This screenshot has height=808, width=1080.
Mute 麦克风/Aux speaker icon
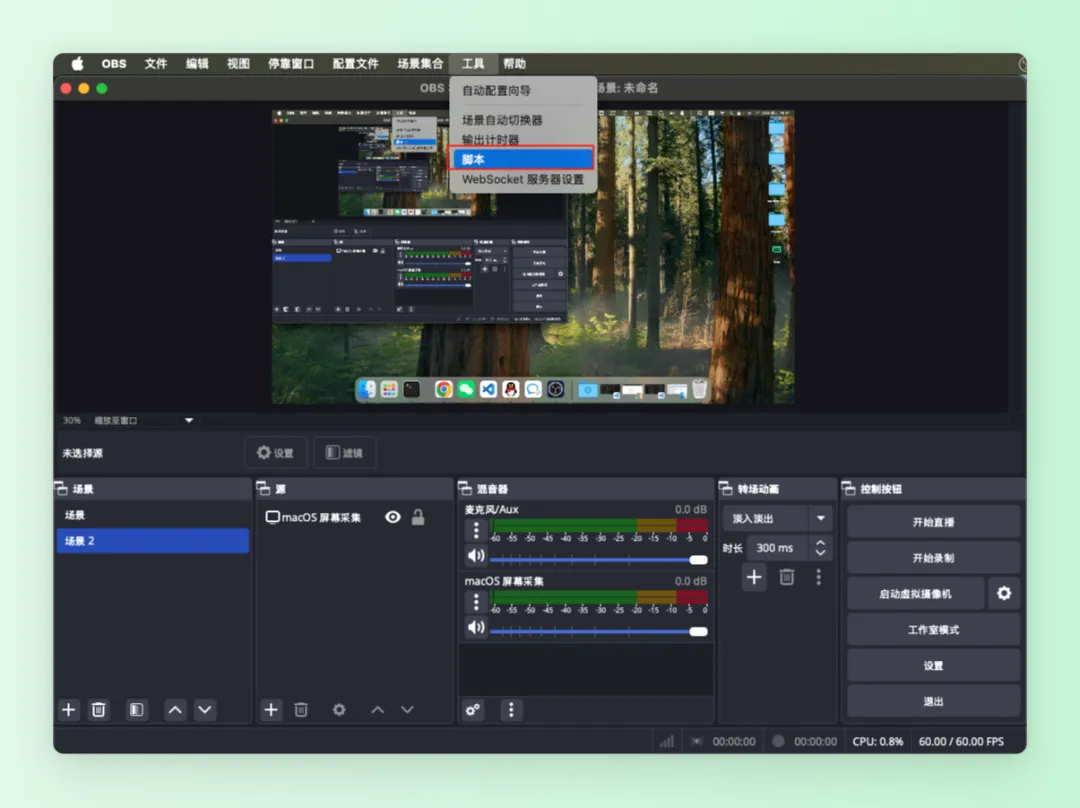tap(476, 555)
